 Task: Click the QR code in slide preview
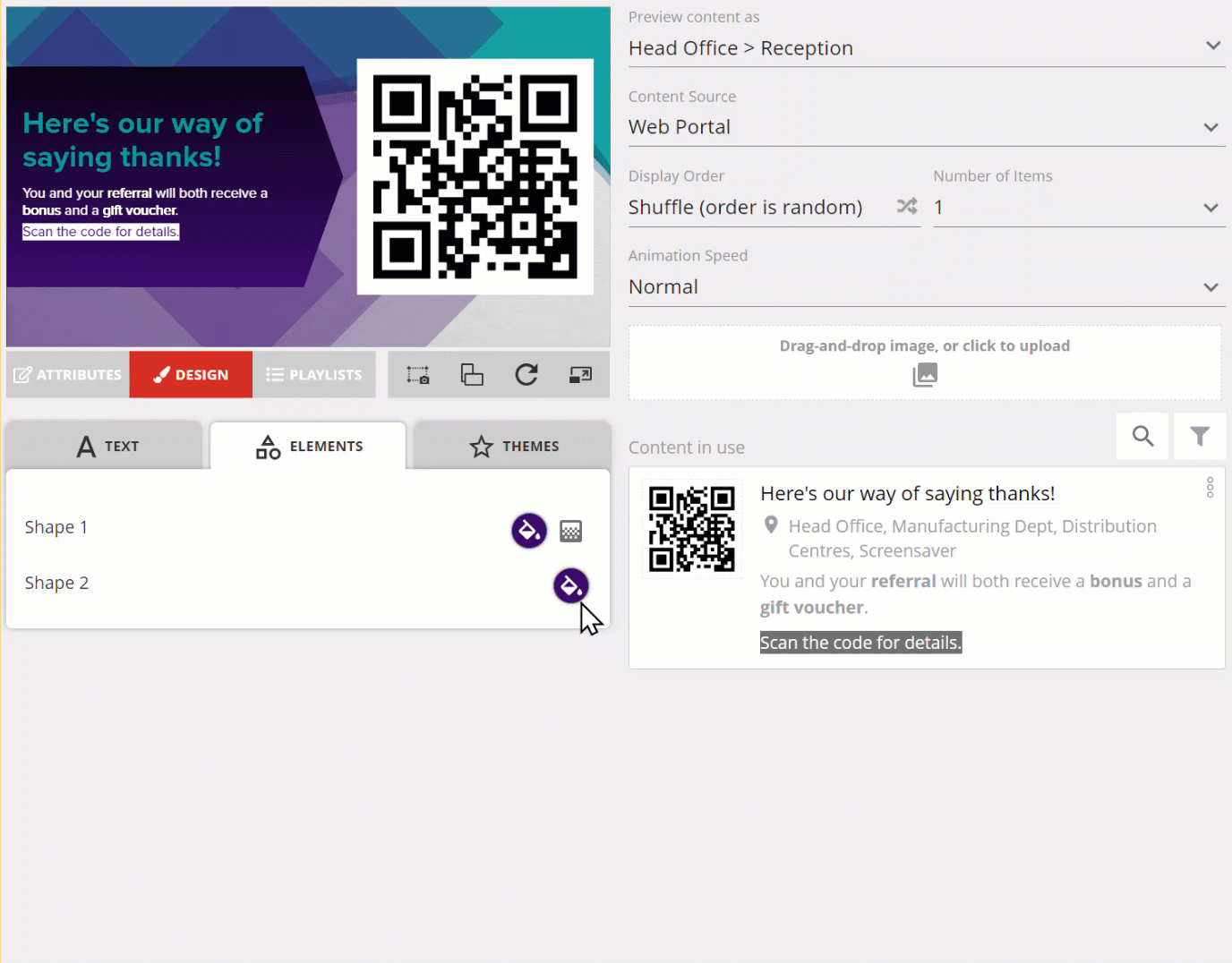pyautogui.click(x=475, y=176)
